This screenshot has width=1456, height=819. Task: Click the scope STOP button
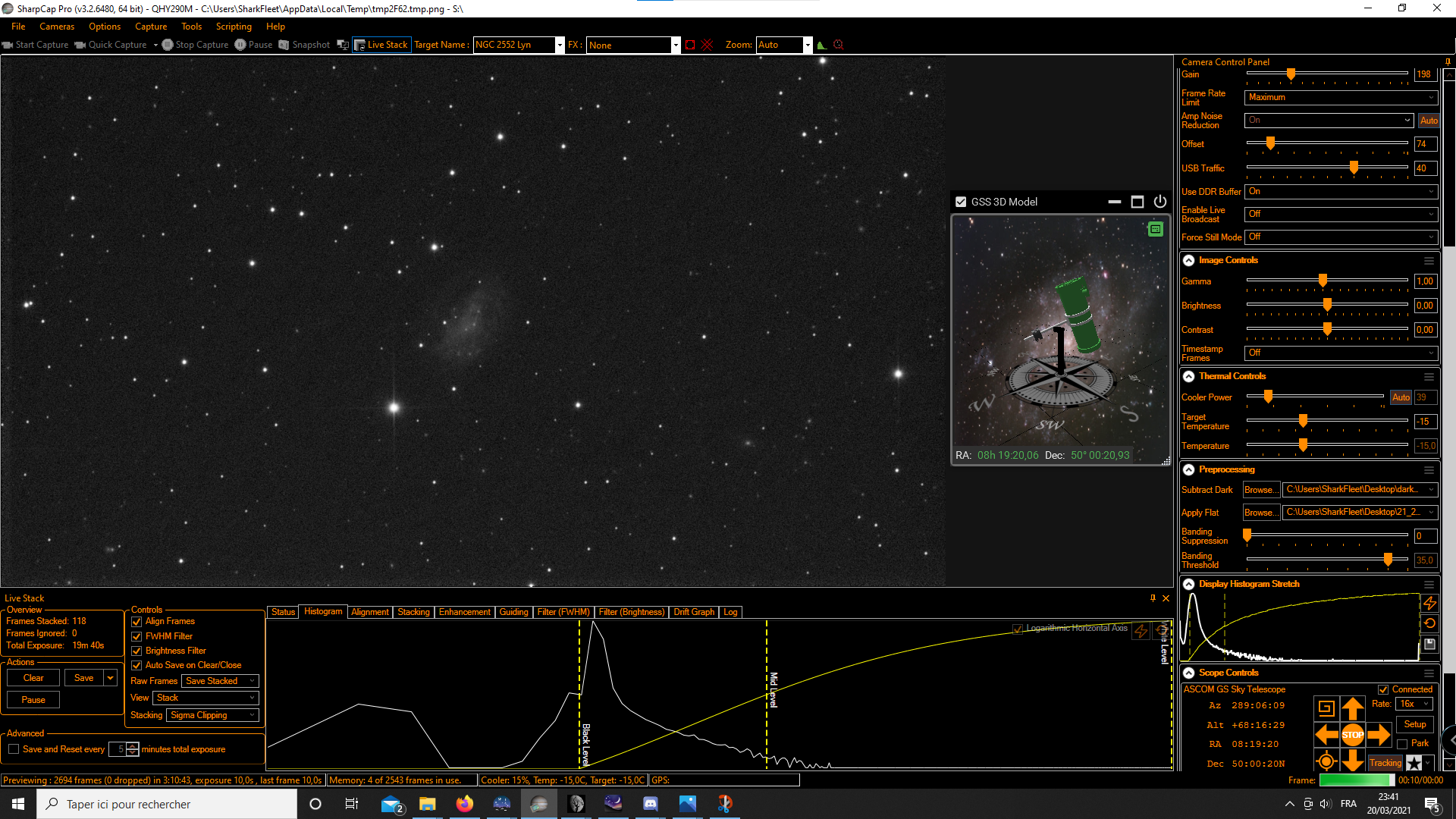1352,734
